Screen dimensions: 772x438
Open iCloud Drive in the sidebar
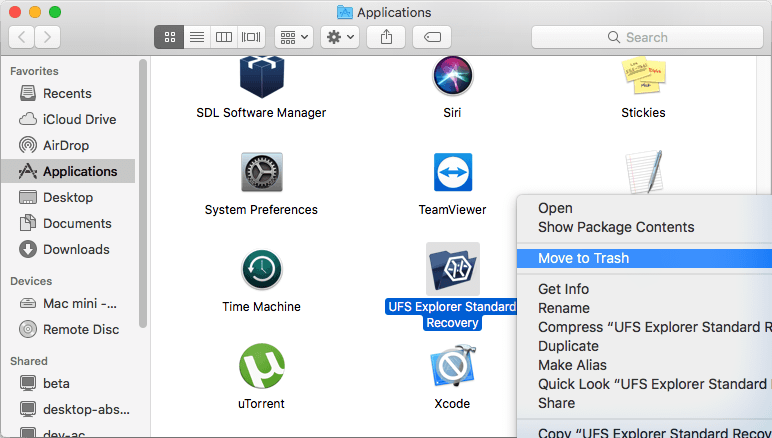pos(68,120)
